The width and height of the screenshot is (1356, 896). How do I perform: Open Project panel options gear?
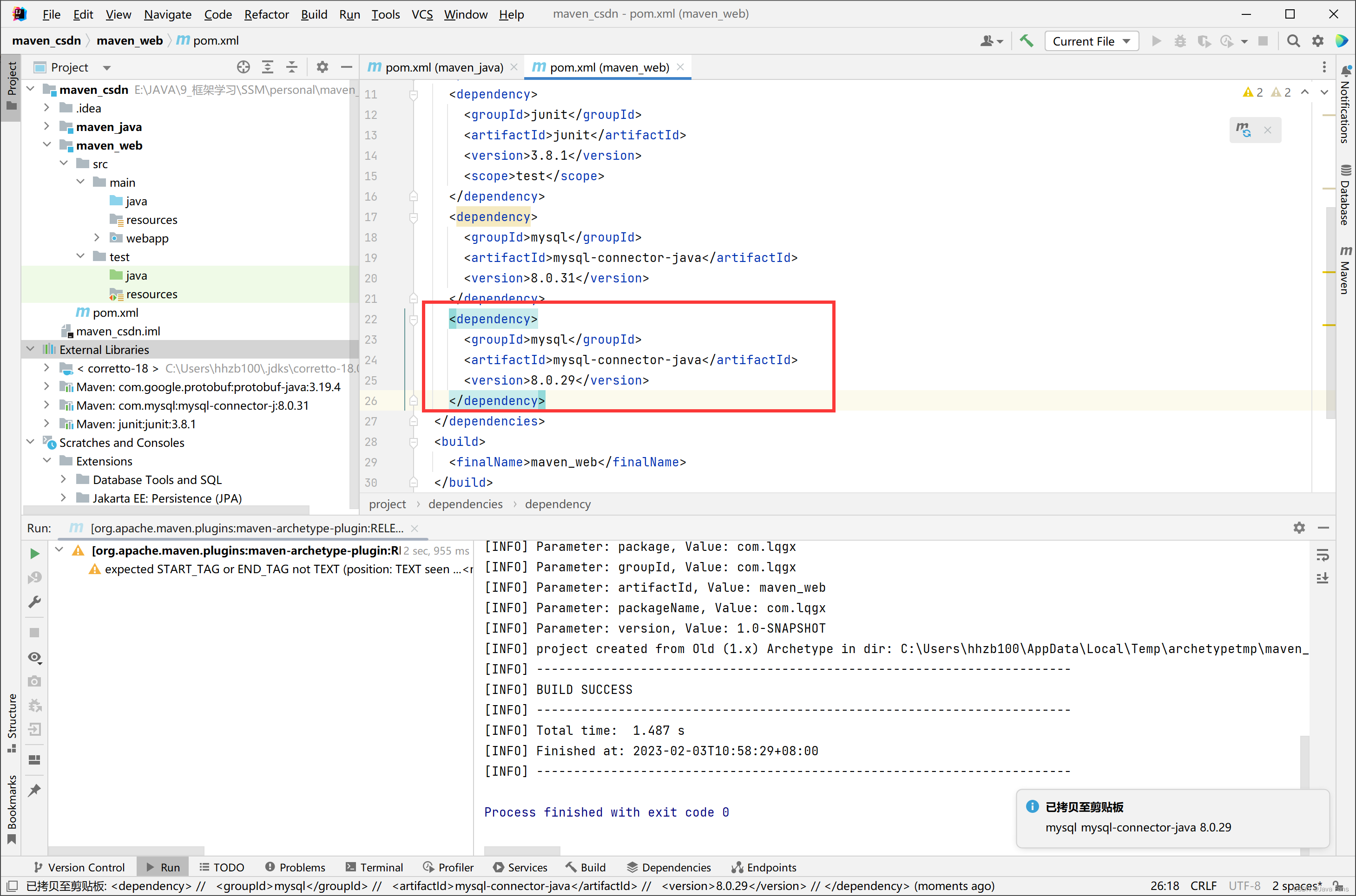coord(323,67)
